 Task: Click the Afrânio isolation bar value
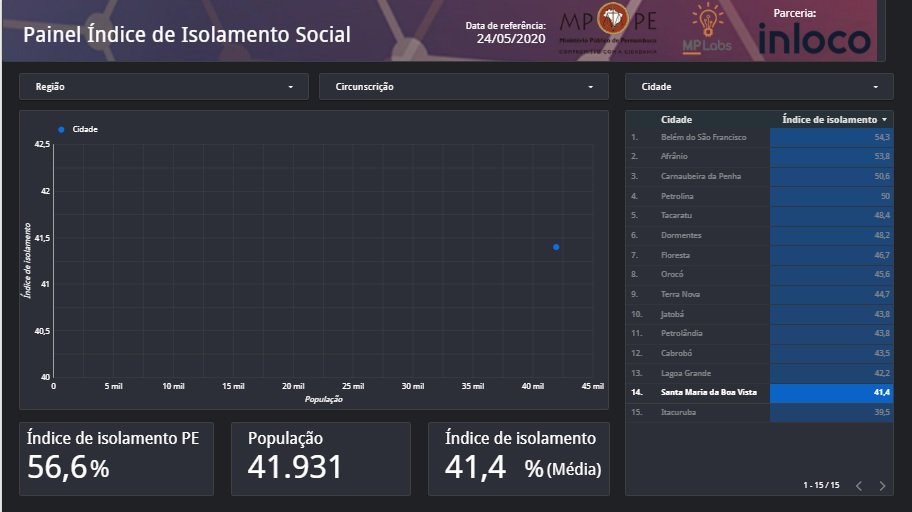point(830,157)
